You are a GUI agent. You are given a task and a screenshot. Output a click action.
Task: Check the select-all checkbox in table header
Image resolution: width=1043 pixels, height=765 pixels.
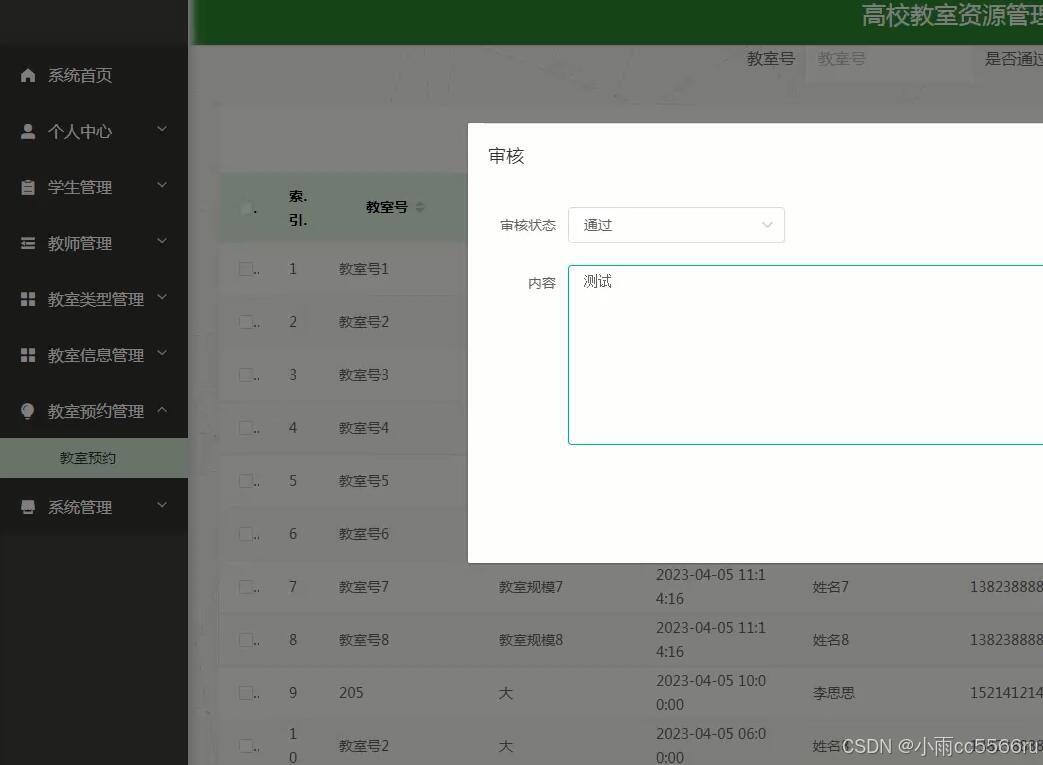[247, 207]
